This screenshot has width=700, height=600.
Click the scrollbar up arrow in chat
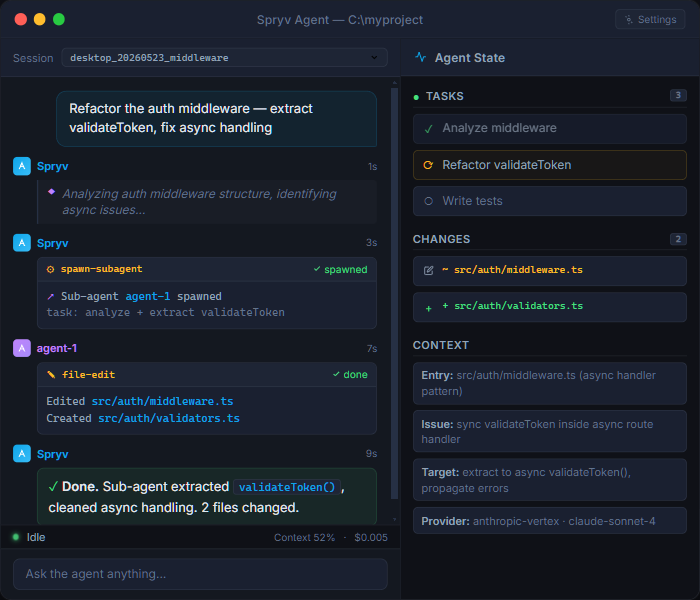(394, 83)
